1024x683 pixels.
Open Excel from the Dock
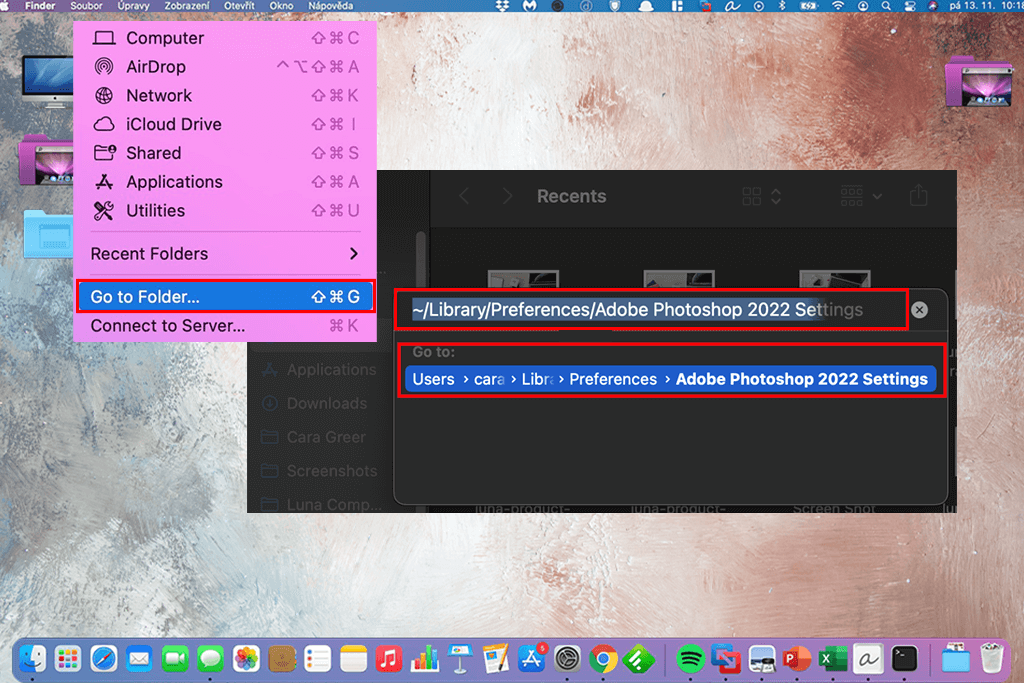click(x=833, y=659)
